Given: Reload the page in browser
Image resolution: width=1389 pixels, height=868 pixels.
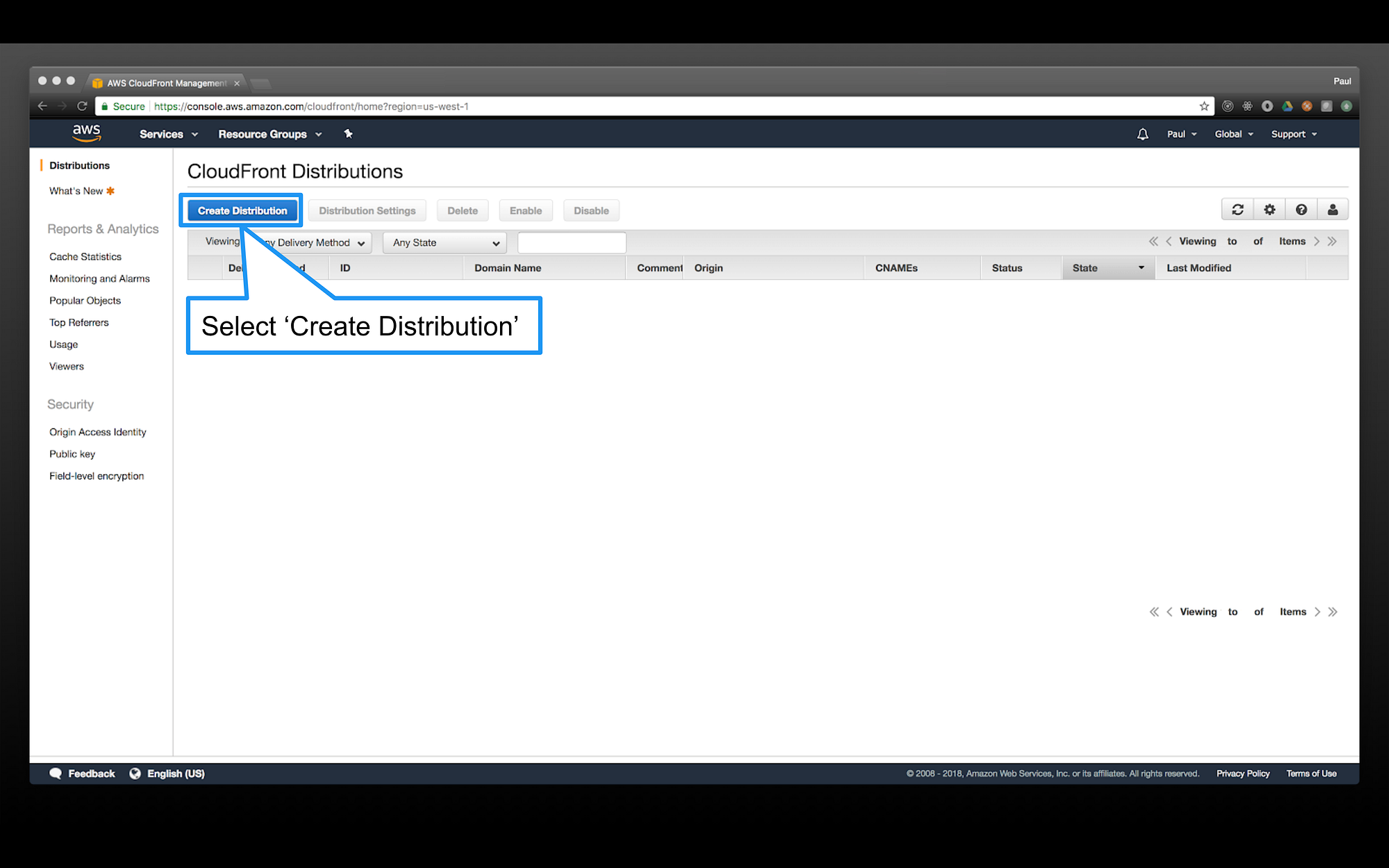Looking at the screenshot, I should [x=82, y=106].
